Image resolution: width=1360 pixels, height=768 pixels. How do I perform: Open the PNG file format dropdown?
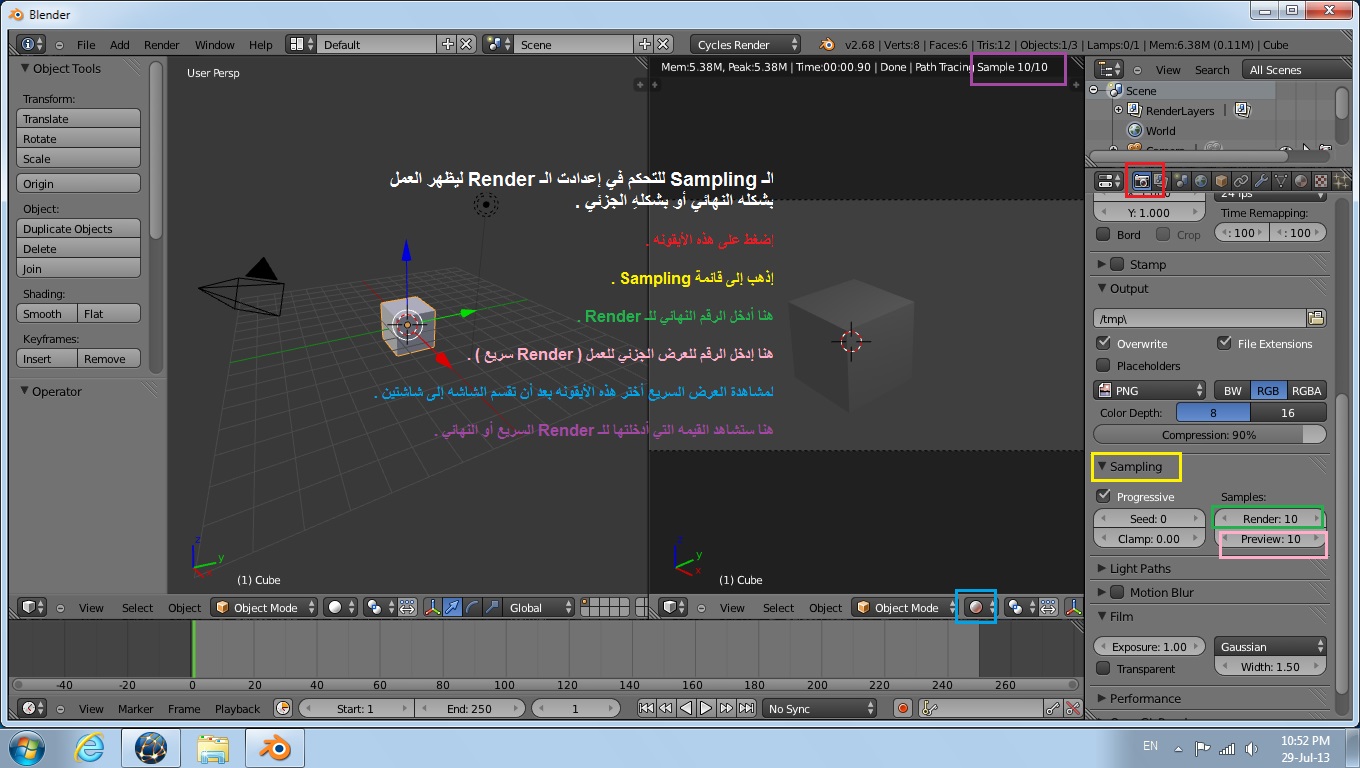[1151, 390]
